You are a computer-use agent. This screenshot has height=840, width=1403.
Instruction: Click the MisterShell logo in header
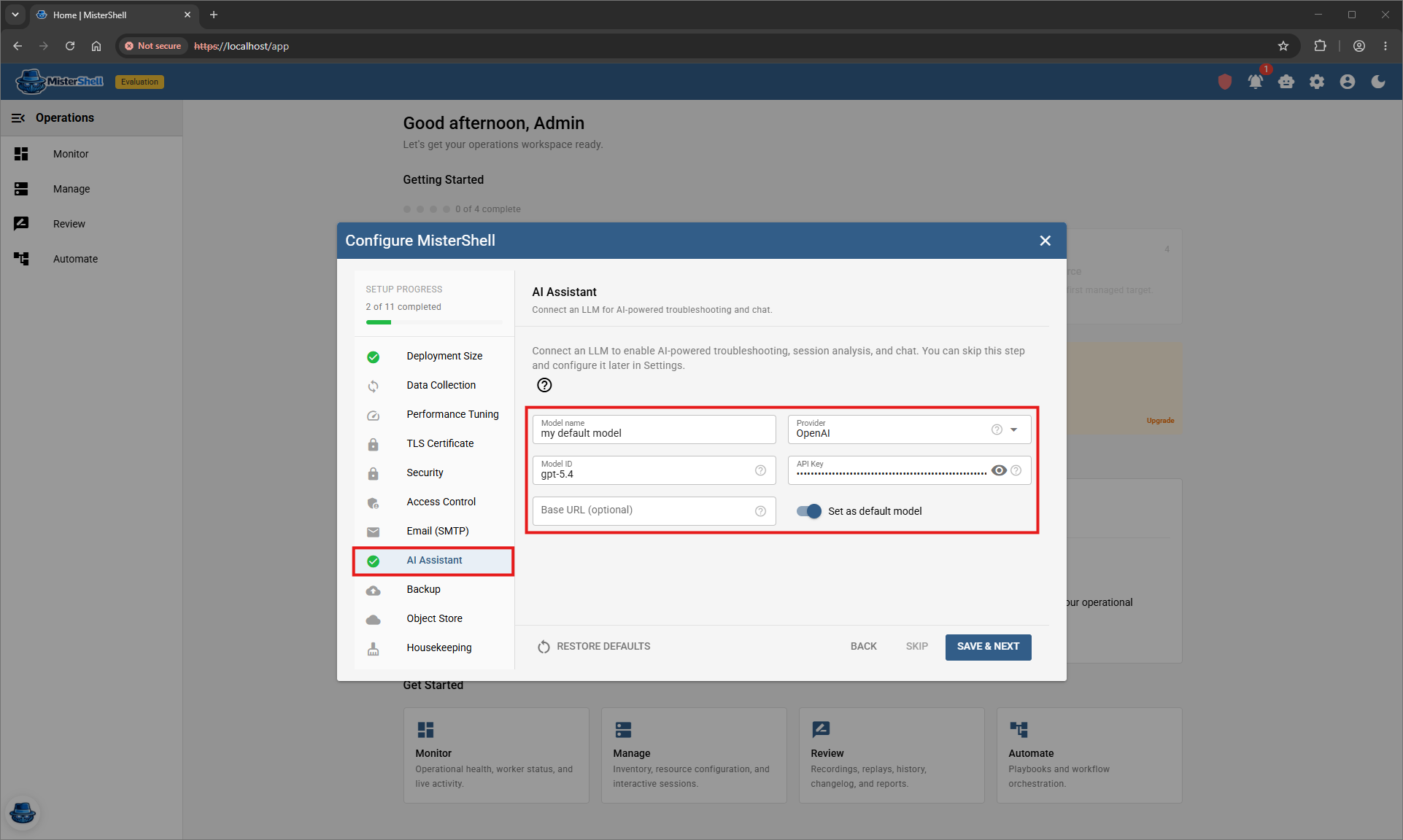click(59, 82)
